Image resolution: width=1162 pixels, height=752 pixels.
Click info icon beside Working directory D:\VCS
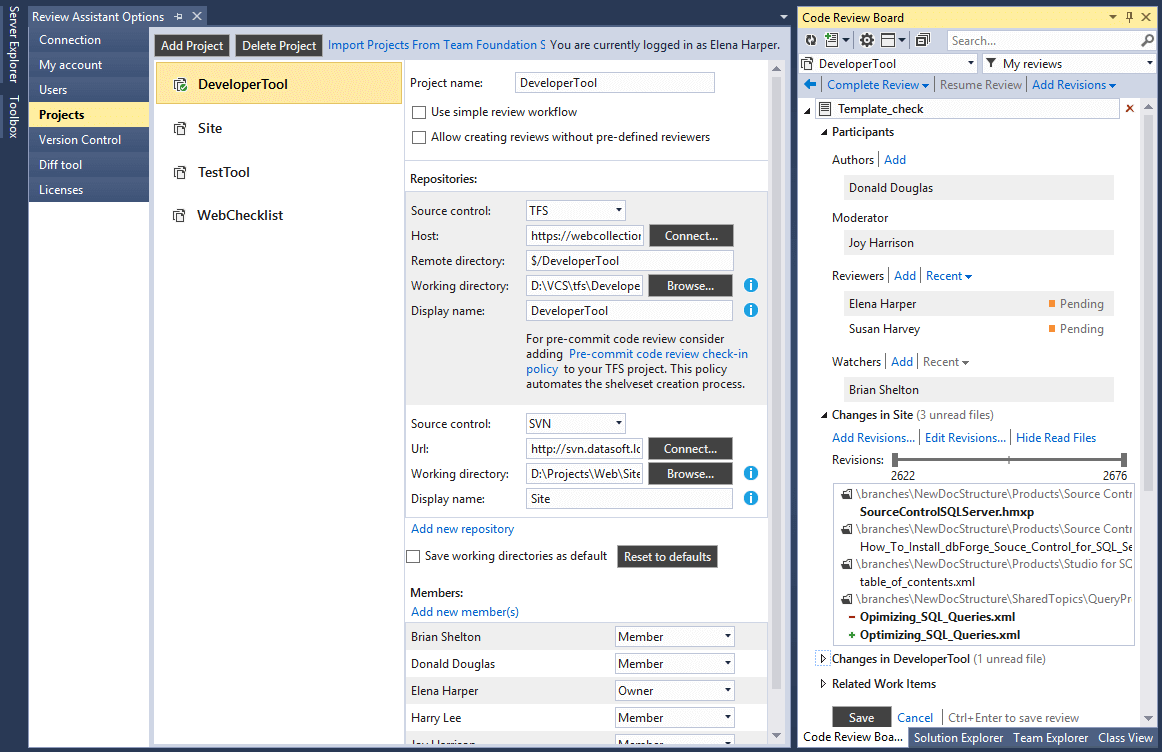(751, 286)
